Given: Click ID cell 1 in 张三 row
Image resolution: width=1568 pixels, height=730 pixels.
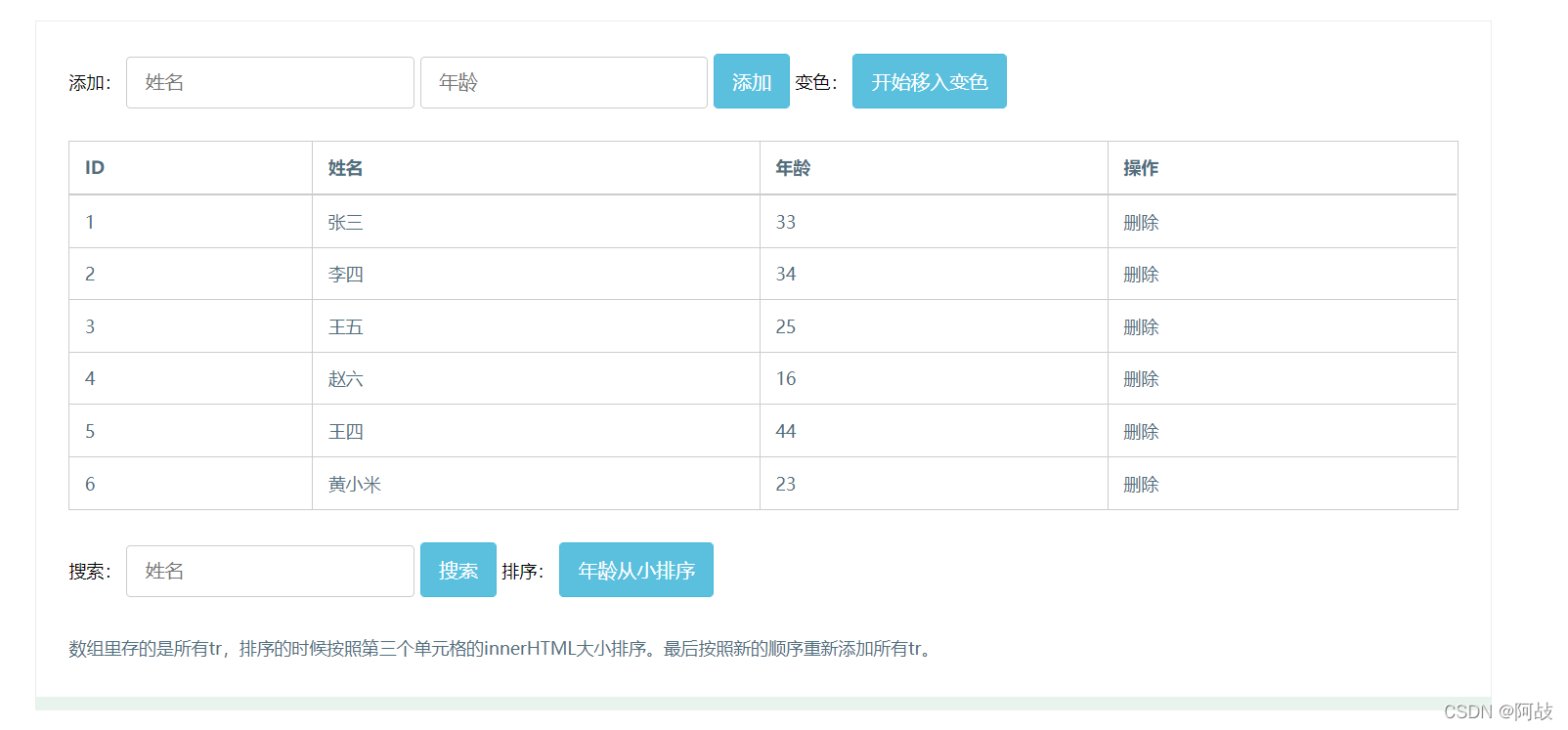Looking at the screenshot, I should [x=191, y=222].
